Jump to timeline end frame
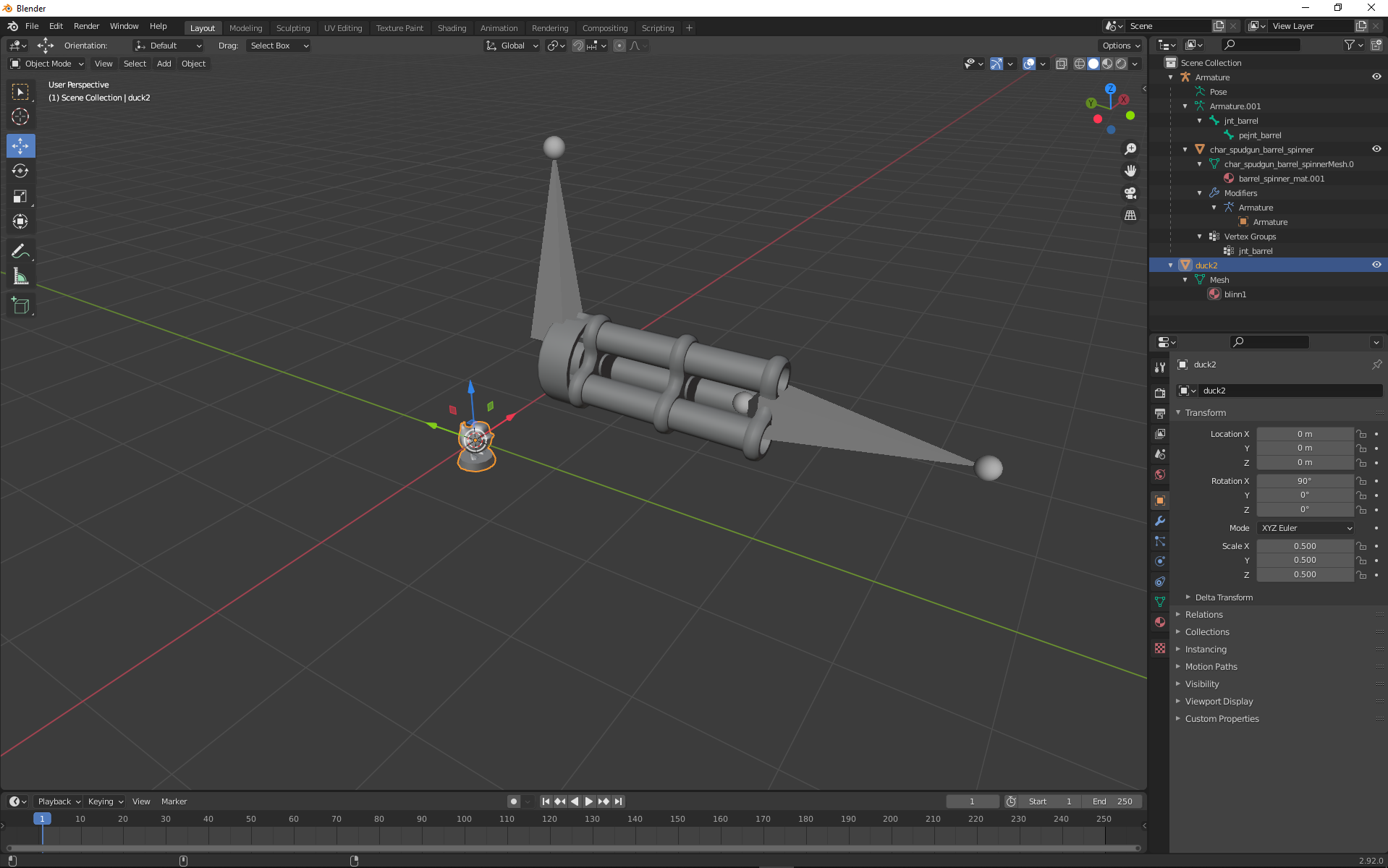 pyautogui.click(x=618, y=801)
